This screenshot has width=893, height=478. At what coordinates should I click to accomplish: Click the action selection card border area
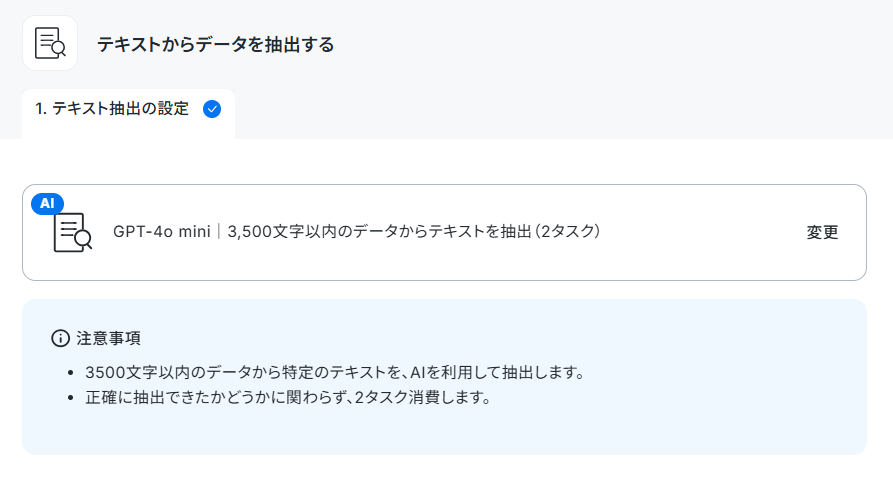(x=444, y=232)
